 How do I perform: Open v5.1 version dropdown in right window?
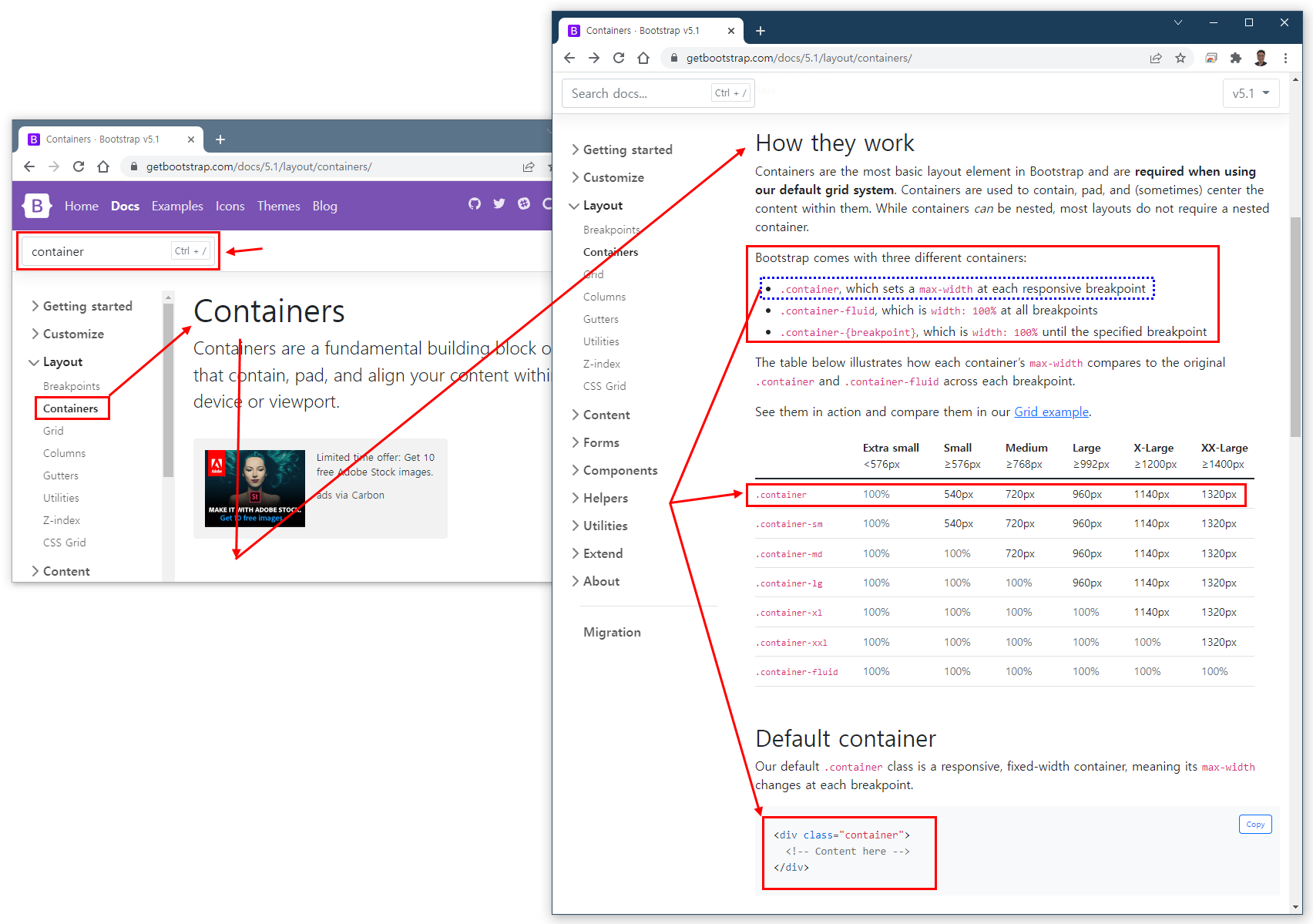click(1251, 93)
